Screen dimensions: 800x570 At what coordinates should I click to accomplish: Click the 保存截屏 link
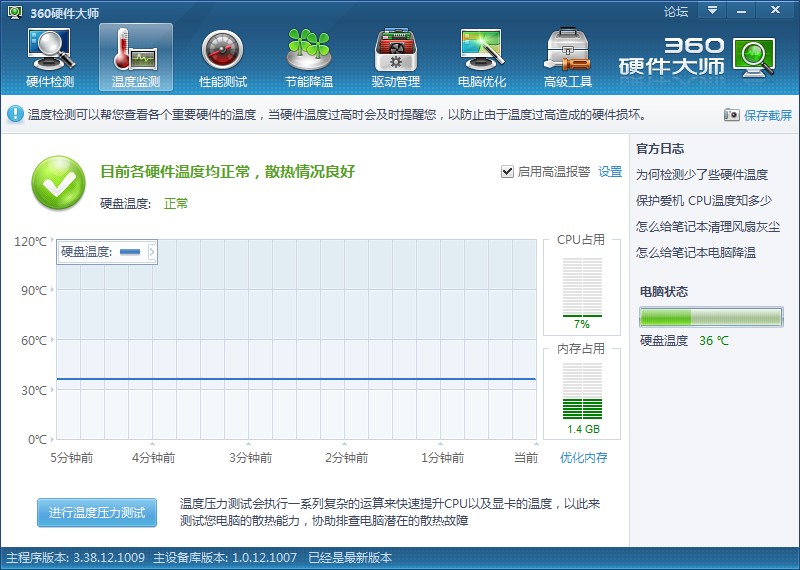[767, 115]
